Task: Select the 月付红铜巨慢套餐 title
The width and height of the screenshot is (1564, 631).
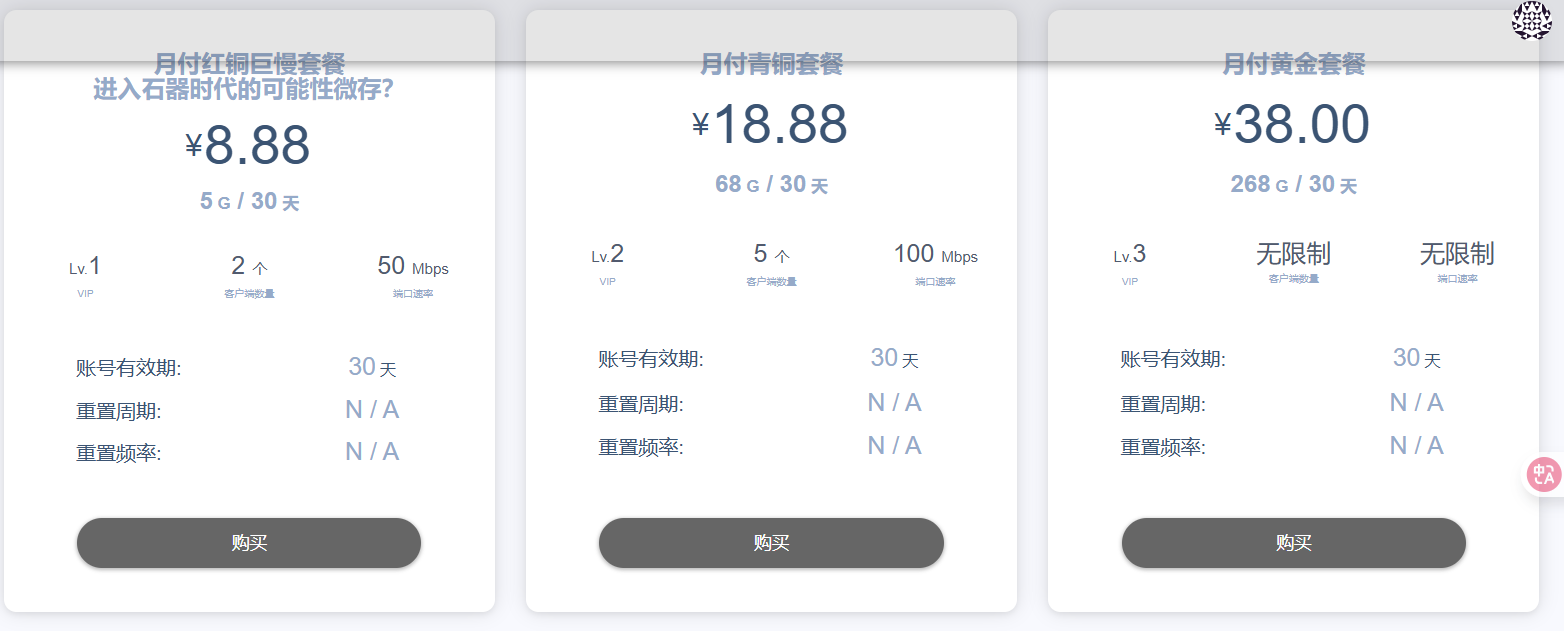Action: tap(250, 64)
